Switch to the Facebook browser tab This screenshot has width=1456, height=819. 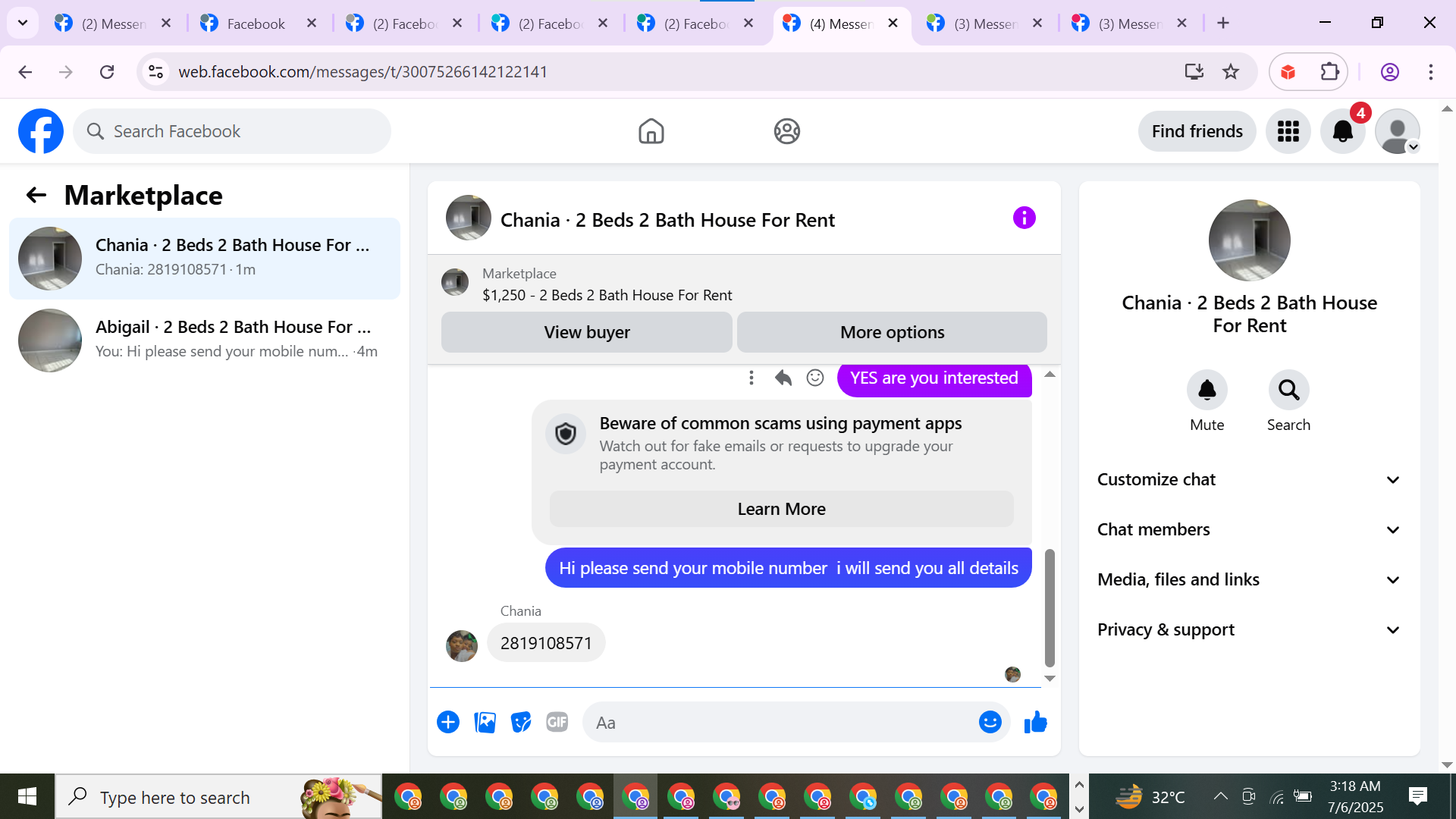[x=255, y=24]
